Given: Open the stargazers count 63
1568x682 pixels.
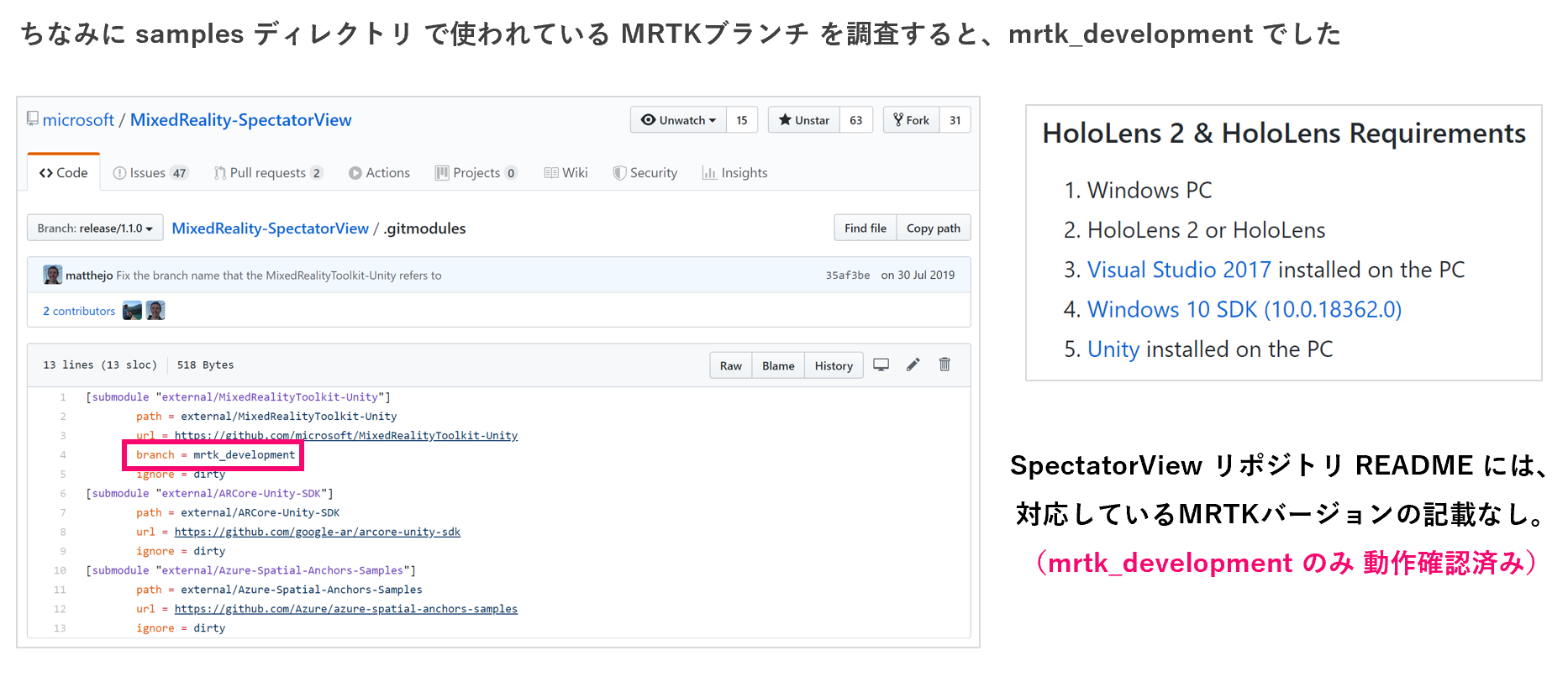Looking at the screenshot, I should 856,120.
